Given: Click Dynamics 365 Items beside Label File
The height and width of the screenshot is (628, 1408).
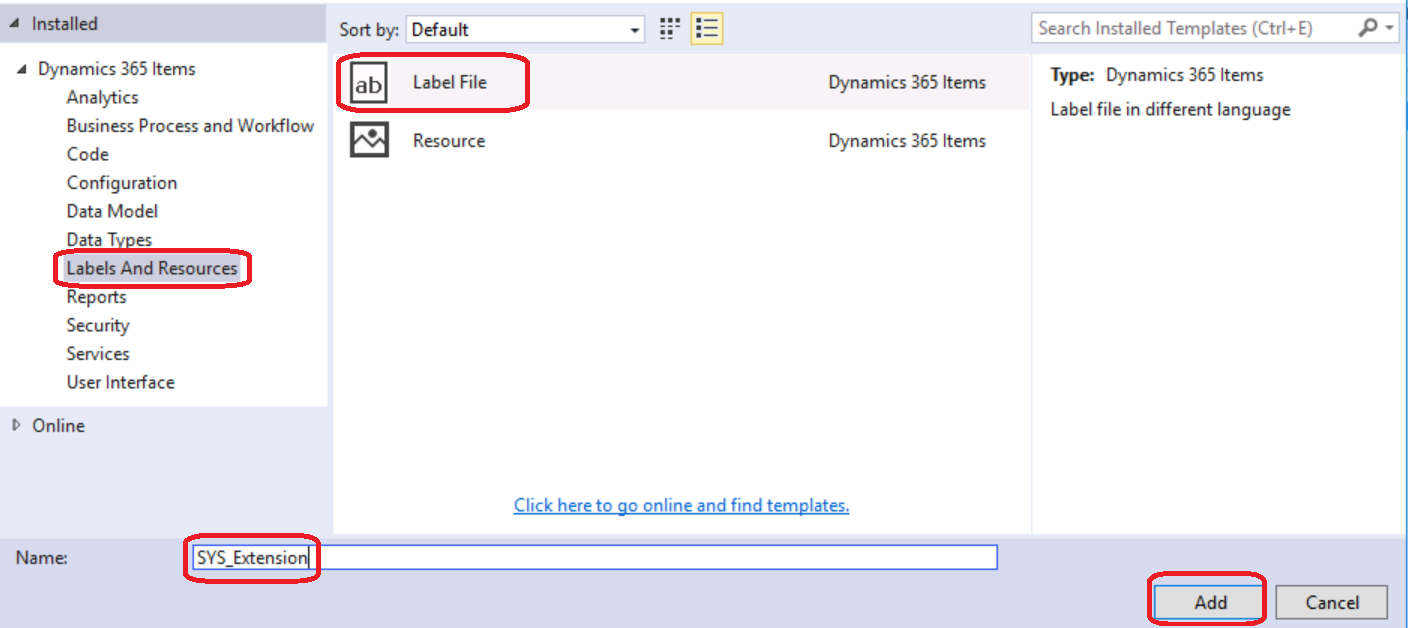Looking at the screenshot, I should (907, 83).
